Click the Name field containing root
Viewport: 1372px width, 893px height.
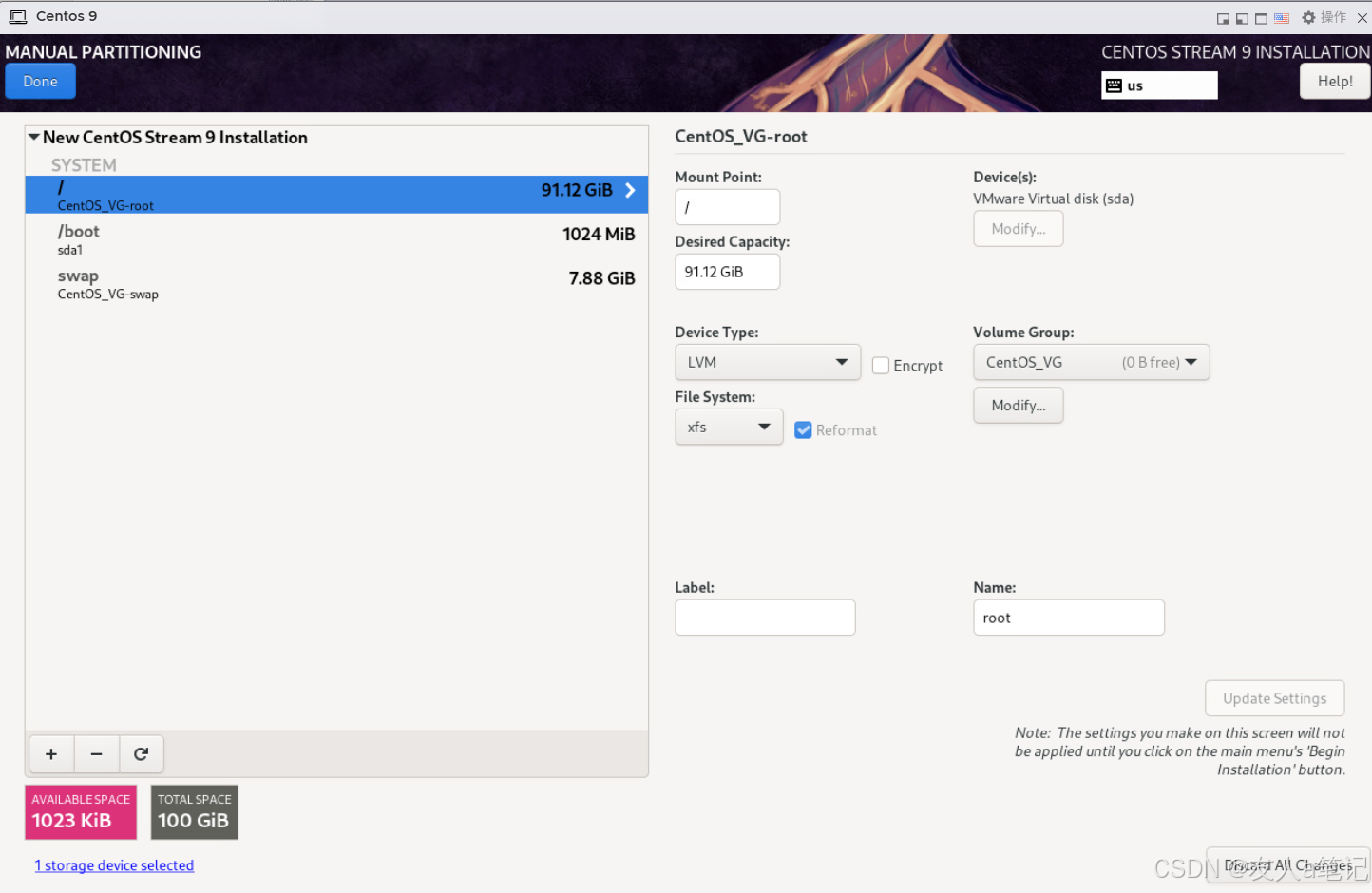(1069, 617)
